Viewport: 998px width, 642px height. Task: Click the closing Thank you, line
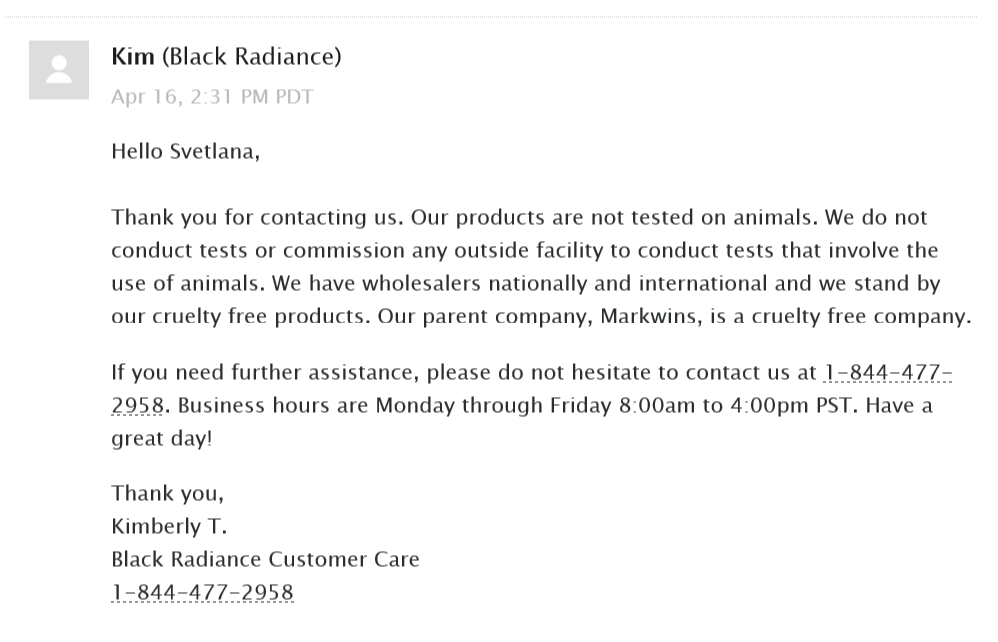167,493
